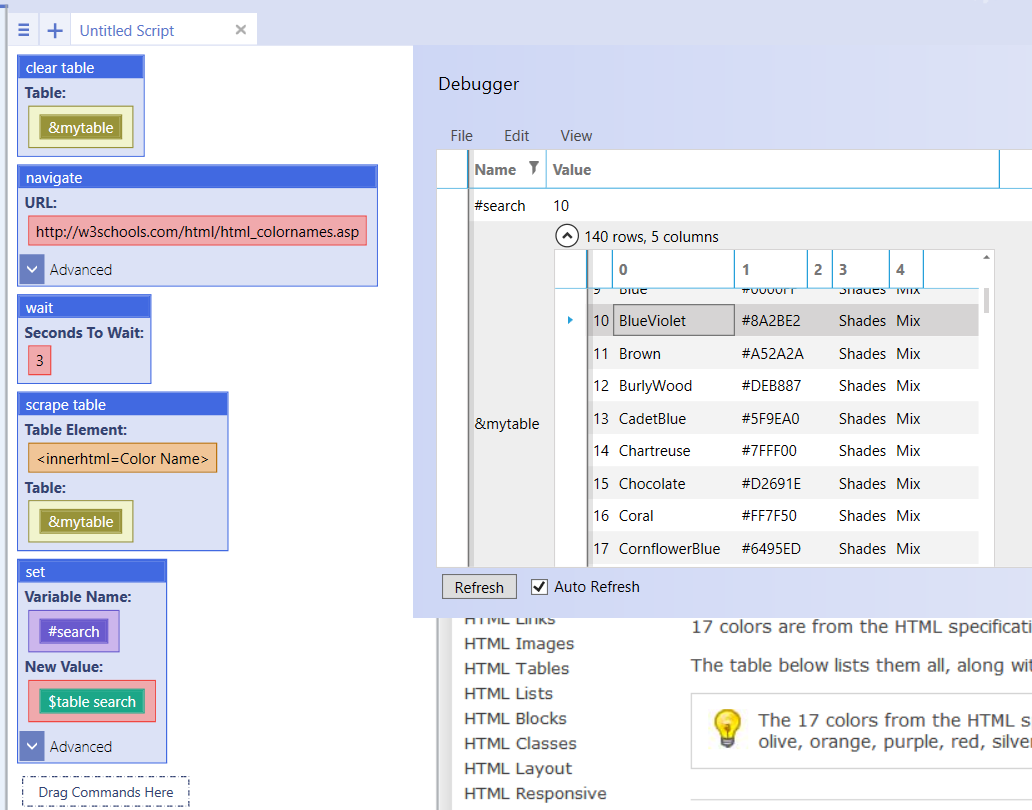Open the HTML Tables link
1032x810 pixels.
[516, 669]
